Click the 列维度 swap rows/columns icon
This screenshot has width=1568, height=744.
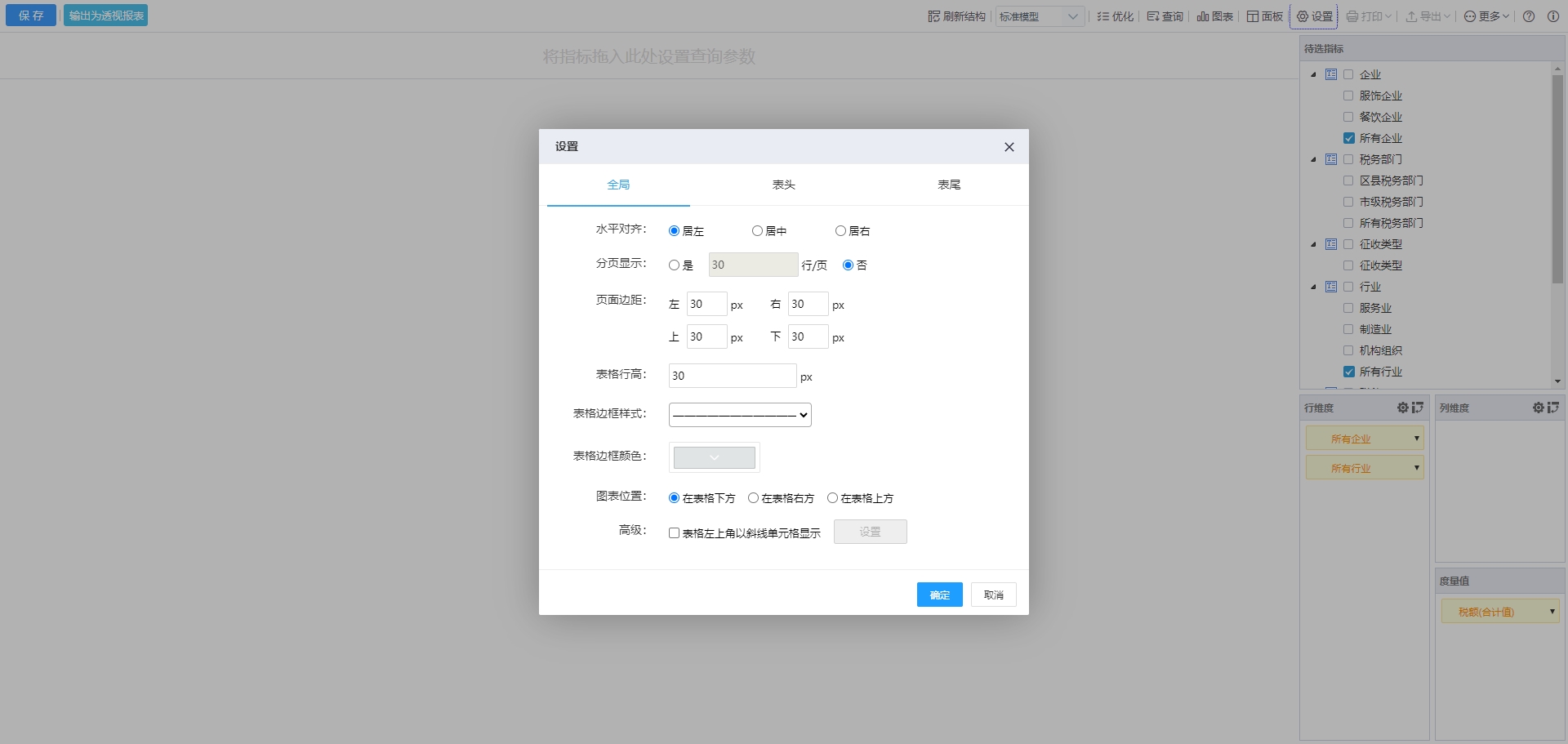(1553, 408)
